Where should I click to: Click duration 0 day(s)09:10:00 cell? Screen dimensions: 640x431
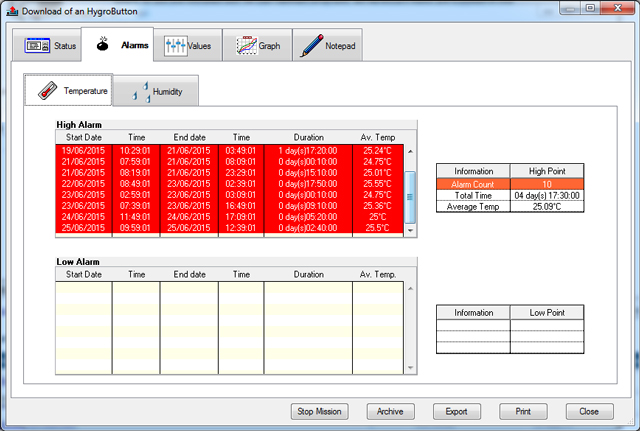308,206
